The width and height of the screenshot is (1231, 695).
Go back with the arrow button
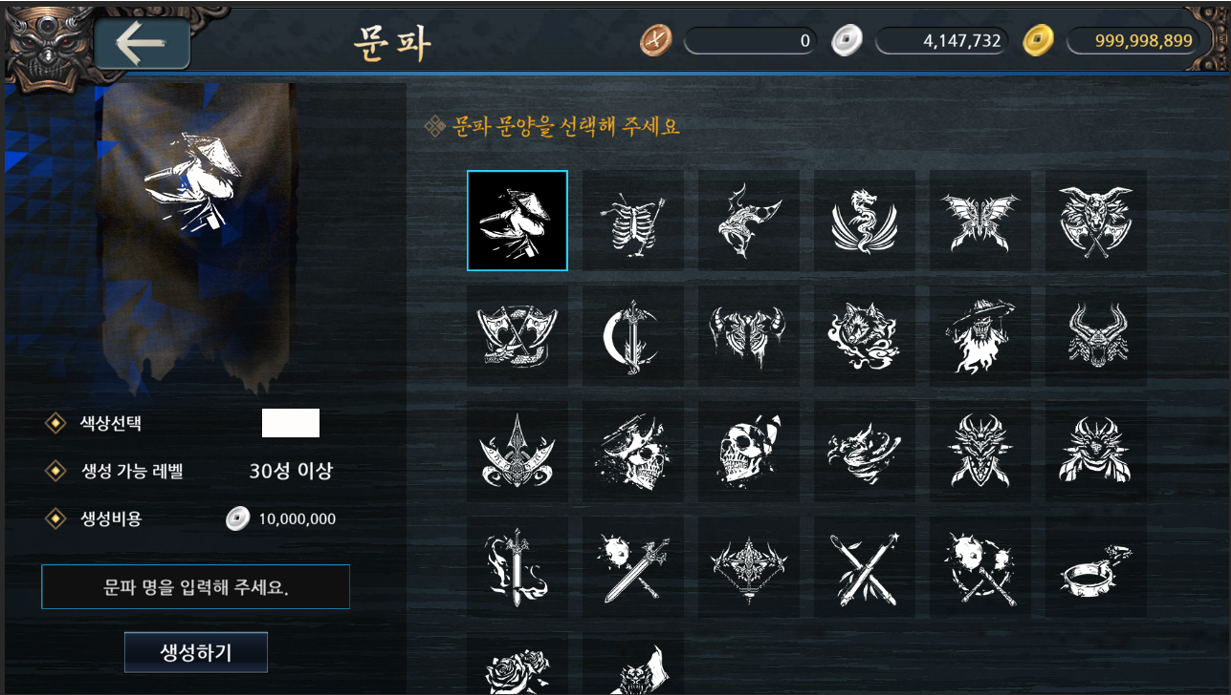pyautogui.click(x=143, y=42)
